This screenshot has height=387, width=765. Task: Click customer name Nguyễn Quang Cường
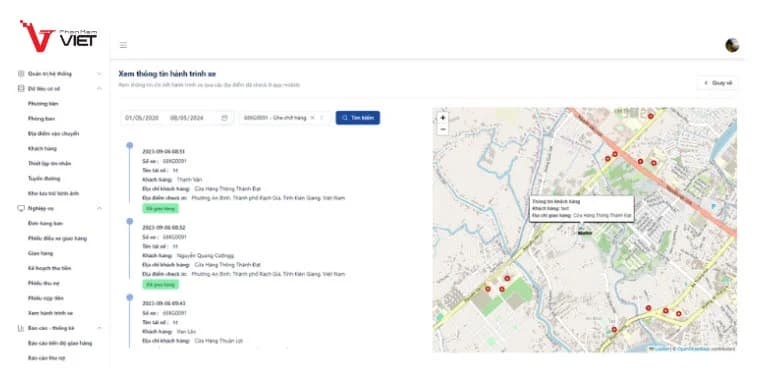click(x=205, y=256)
